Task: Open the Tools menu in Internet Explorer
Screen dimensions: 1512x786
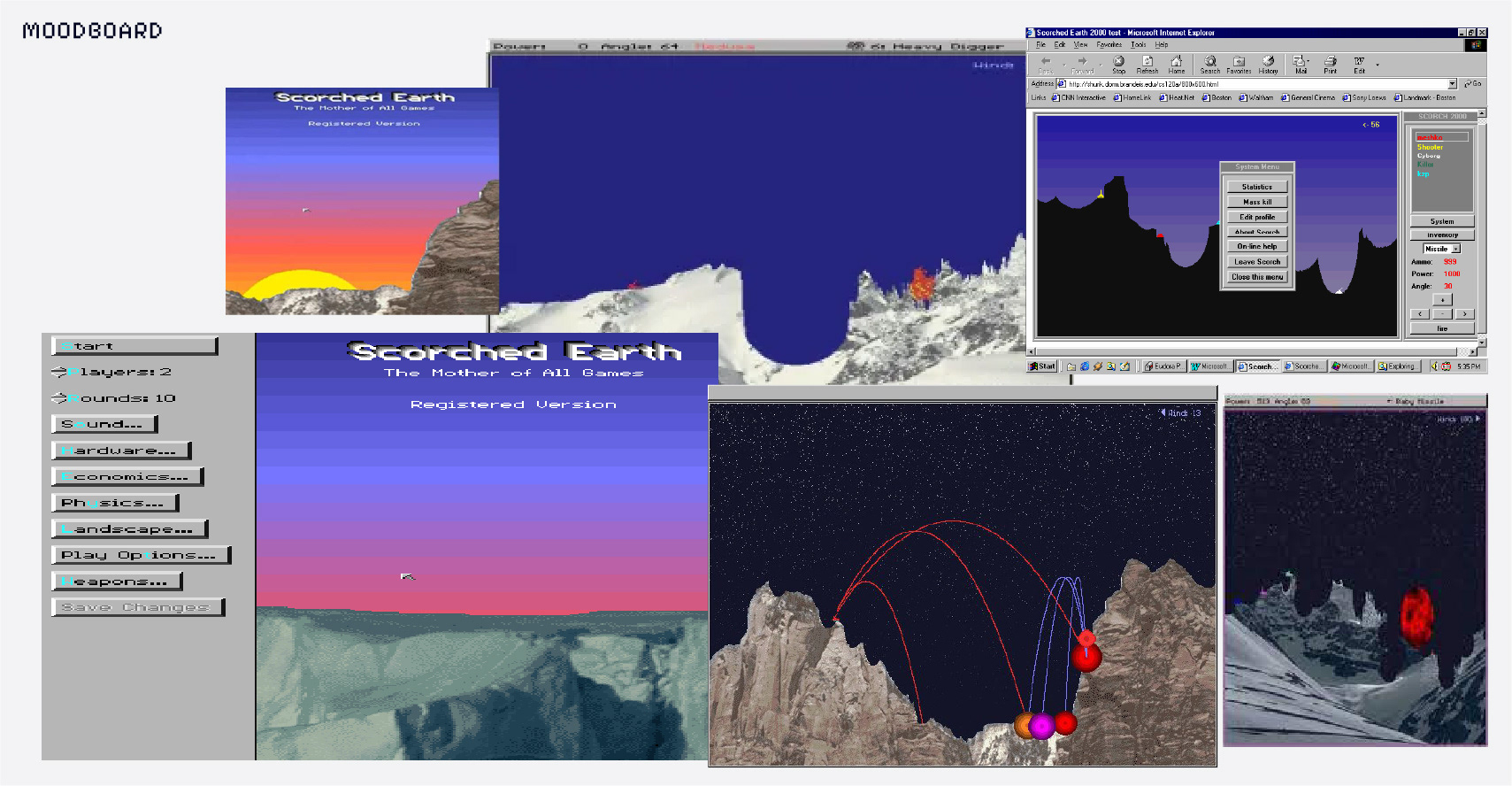Action: 1139,44
